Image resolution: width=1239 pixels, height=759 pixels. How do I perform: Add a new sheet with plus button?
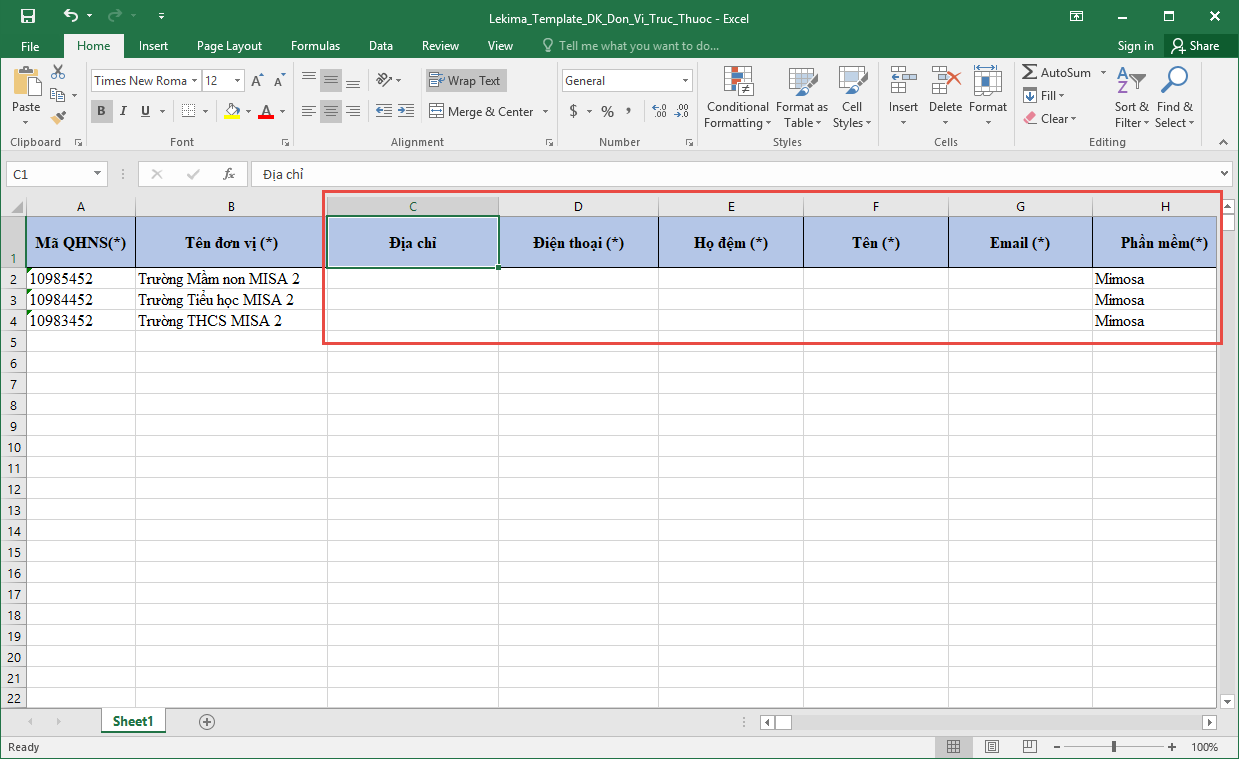[x=207, y=721]
